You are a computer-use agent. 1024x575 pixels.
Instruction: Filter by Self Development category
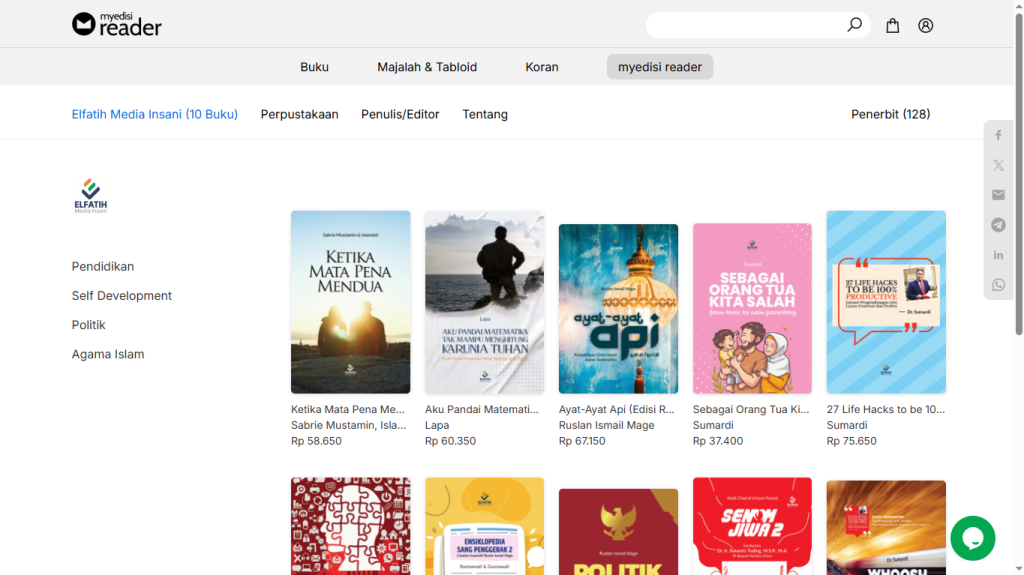pyautogui.click(x=122, y=296)
